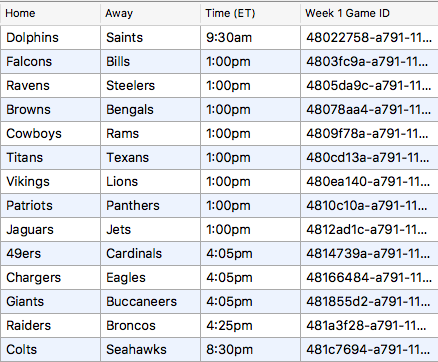Select game ID starting with 4803fc9a
This screenshot has height=362, width=438.
pos(370,62)
